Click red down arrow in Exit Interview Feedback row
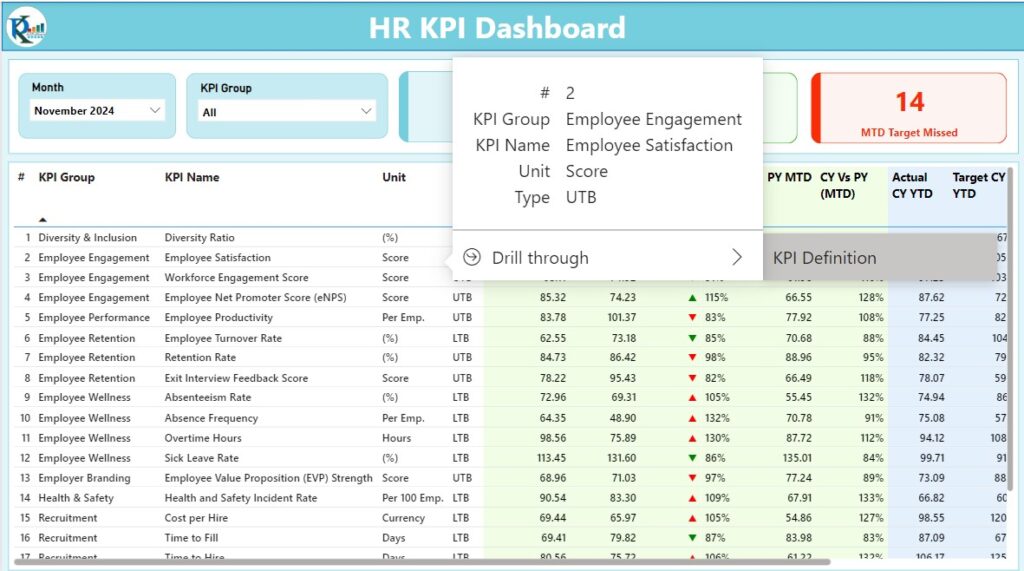 point(692,378)
